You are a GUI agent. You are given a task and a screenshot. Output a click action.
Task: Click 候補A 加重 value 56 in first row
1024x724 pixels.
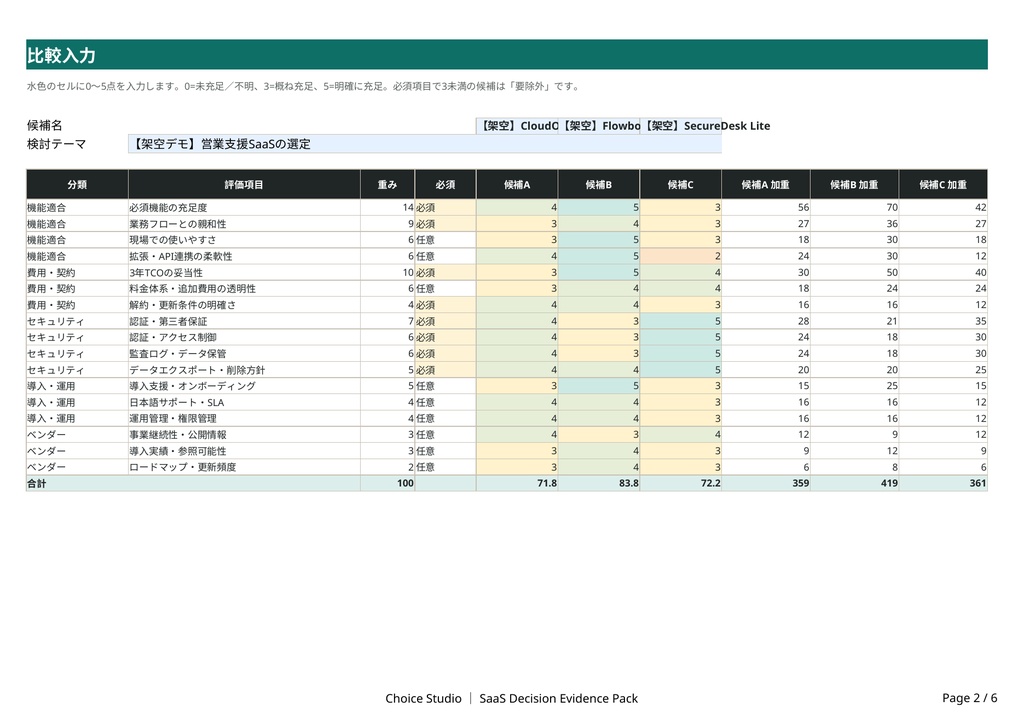pos(766,208)
